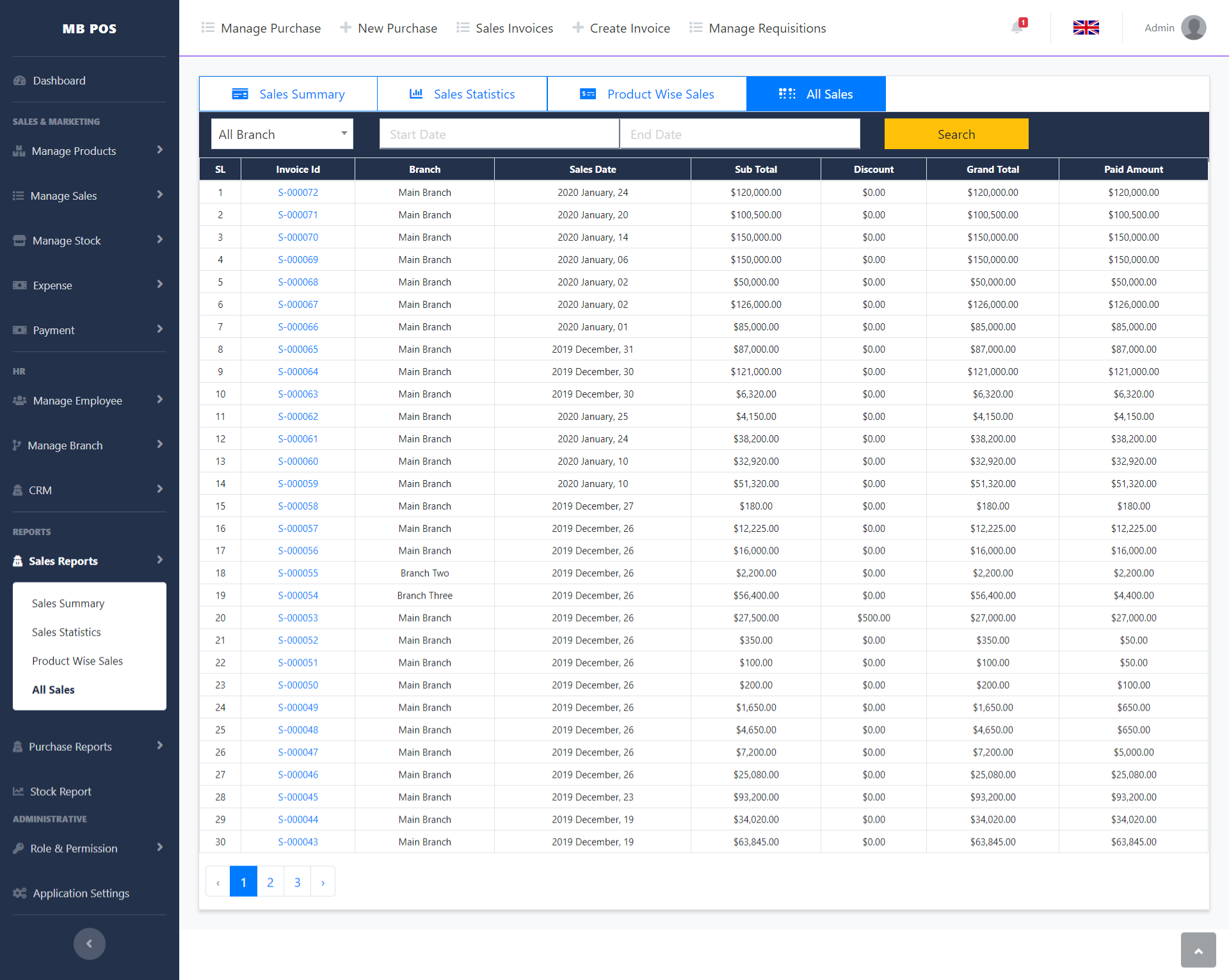This screenshot has width=1229, height=980.
Task: Click the Start Date input field
Action: click(x=499, y=134)
